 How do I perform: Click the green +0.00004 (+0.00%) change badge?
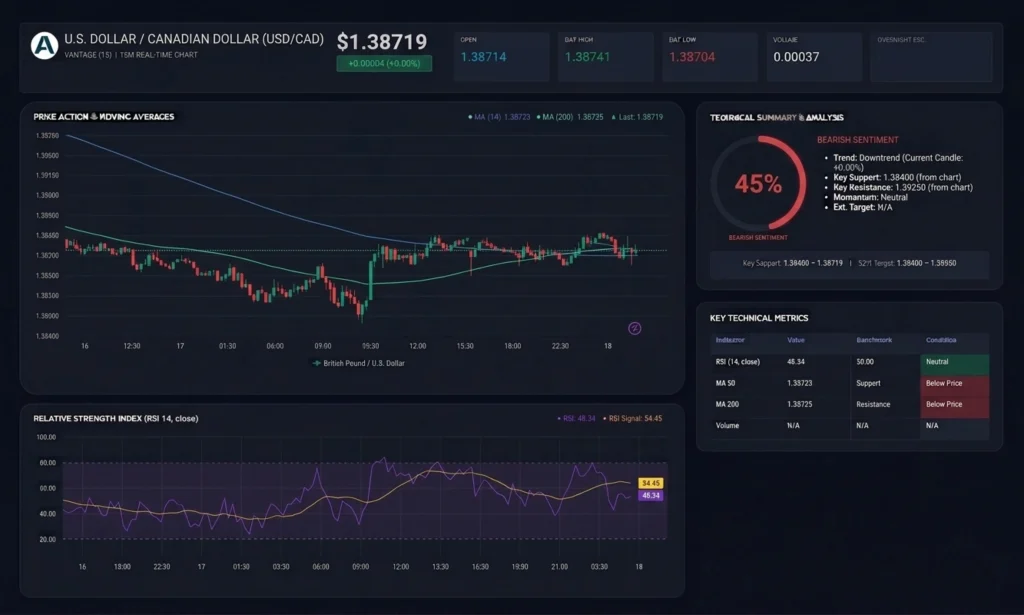point(384,63)
